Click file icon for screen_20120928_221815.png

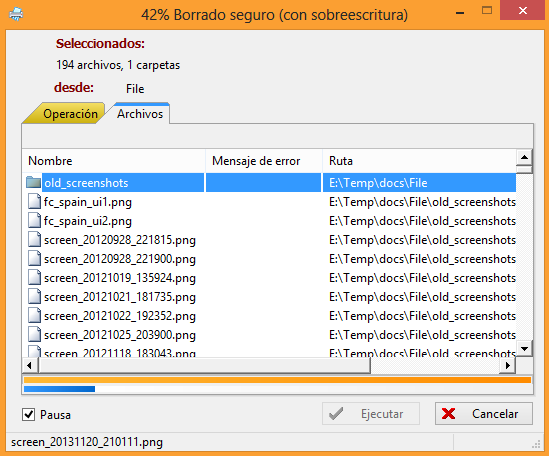tap(34, 240)
